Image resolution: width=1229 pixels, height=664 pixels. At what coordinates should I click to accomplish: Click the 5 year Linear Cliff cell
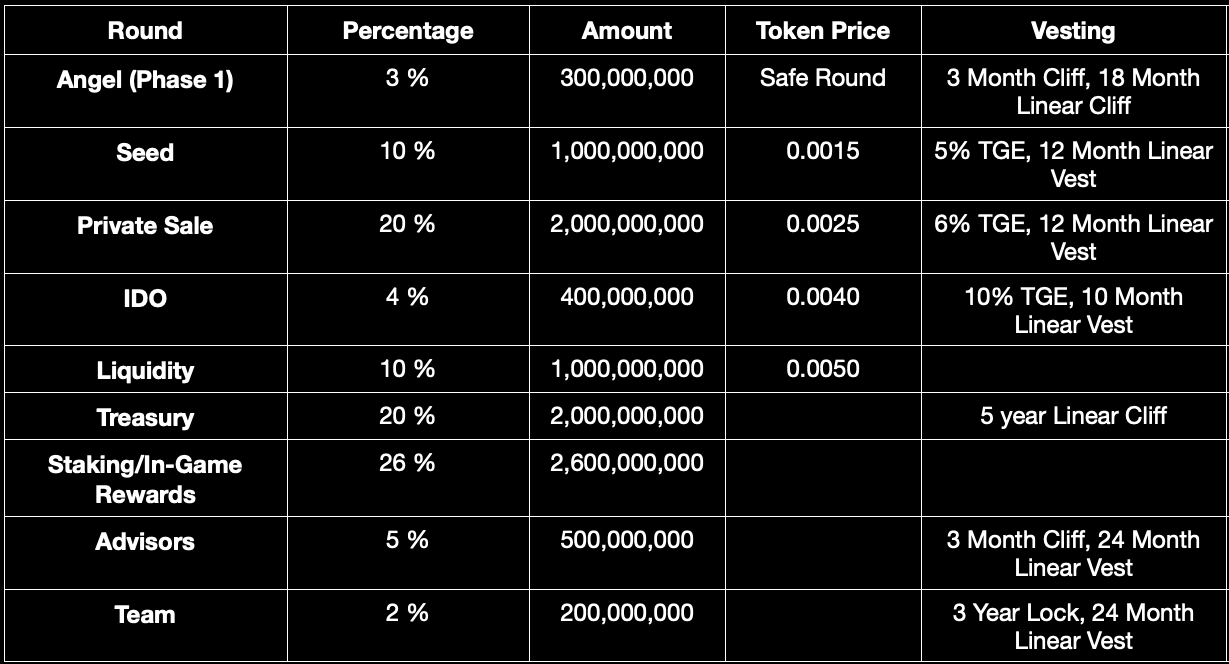coord(1073,416)
